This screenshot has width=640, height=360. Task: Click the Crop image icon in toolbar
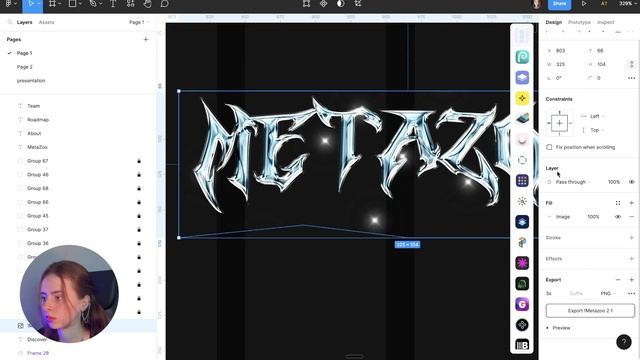tap(358, 4)
